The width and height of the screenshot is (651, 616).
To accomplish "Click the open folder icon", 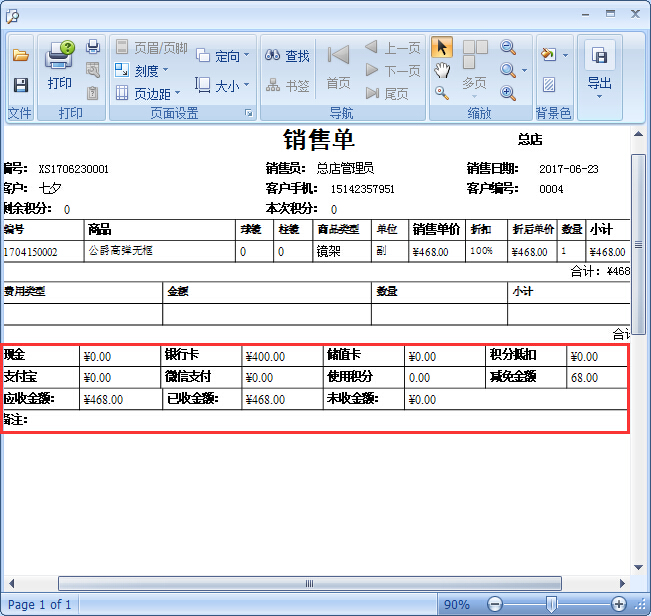I will click(x=20, y=55).
